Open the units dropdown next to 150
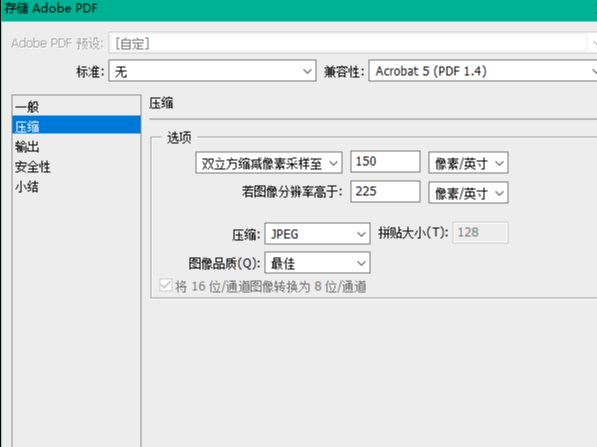 (x=468, y=163)
